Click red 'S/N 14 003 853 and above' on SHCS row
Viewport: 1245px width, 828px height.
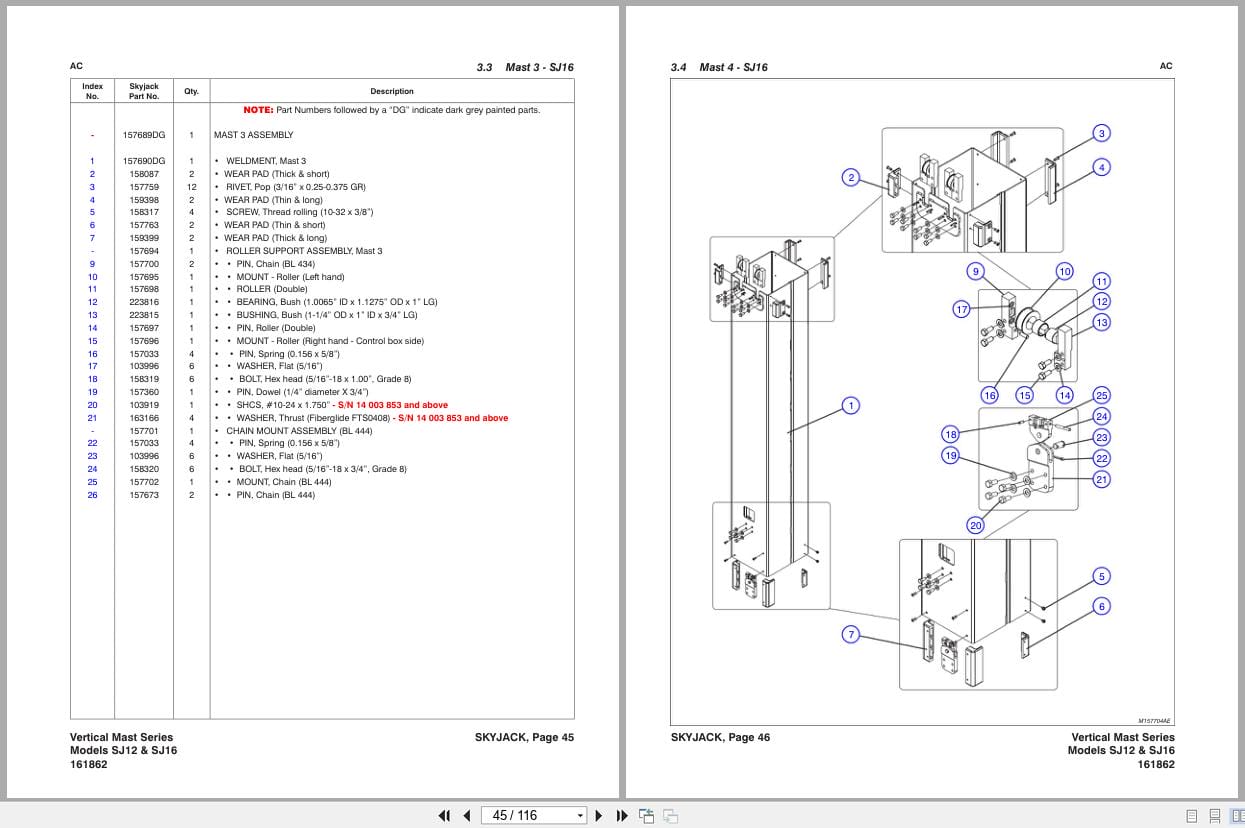[x=393, y=405]
